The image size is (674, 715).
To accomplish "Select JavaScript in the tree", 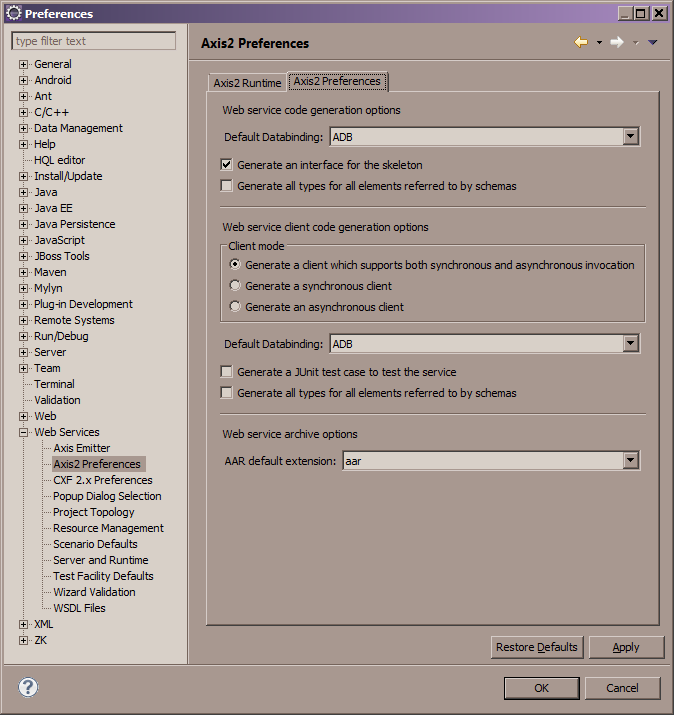I will 59,240.
